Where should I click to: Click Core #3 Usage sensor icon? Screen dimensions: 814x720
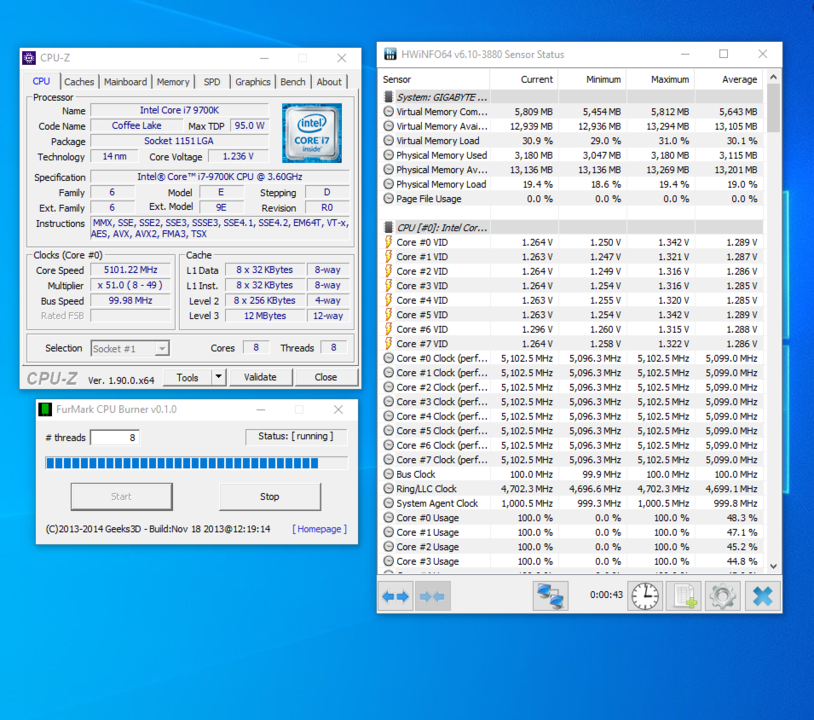(x=388, y=561)
